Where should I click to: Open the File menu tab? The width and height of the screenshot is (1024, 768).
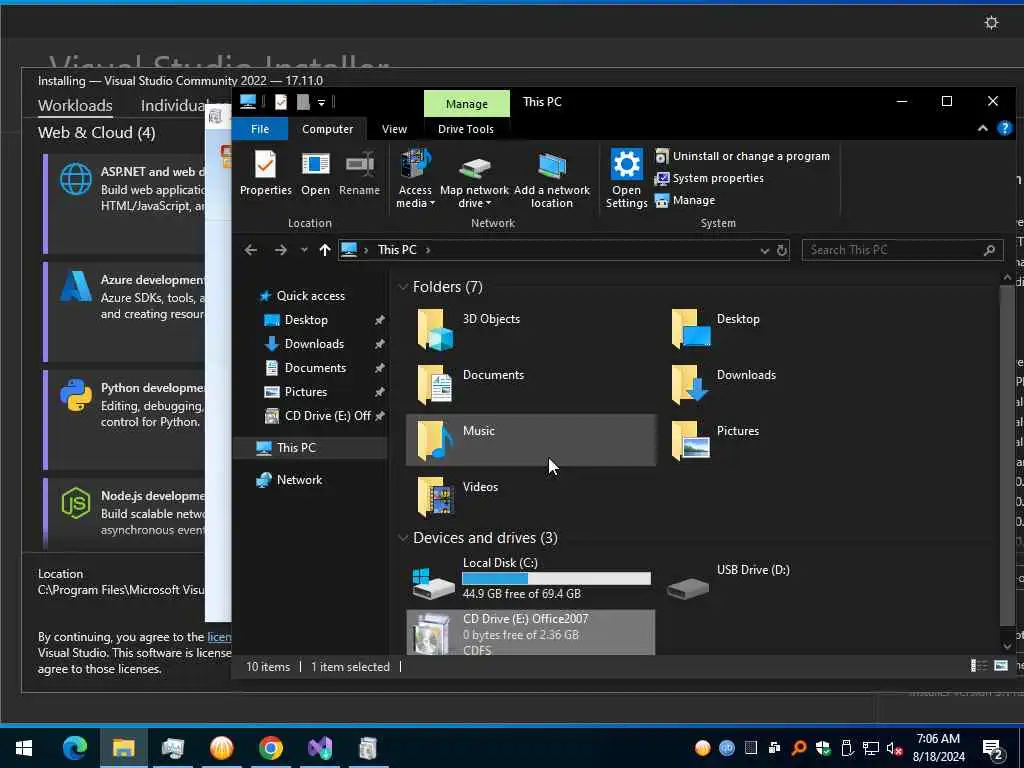click(x=260, y=129)
